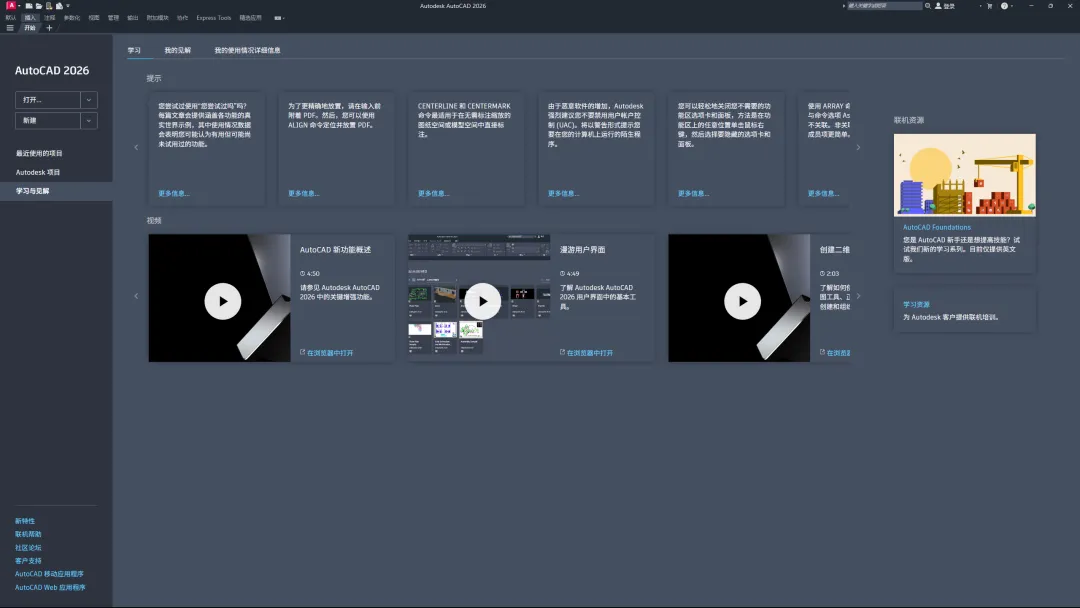Open the 协作 ribbon tab

[182, 18]
